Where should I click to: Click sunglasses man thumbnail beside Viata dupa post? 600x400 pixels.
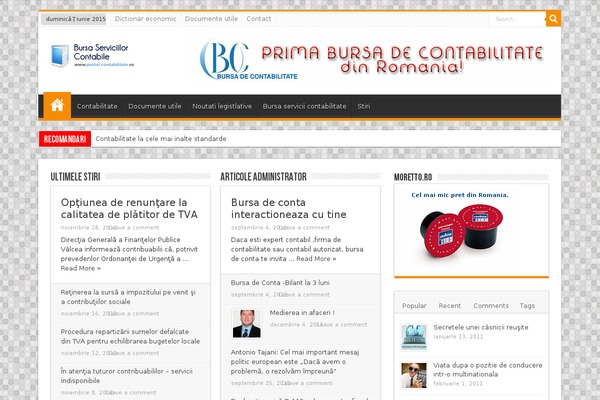coord(414,375)
